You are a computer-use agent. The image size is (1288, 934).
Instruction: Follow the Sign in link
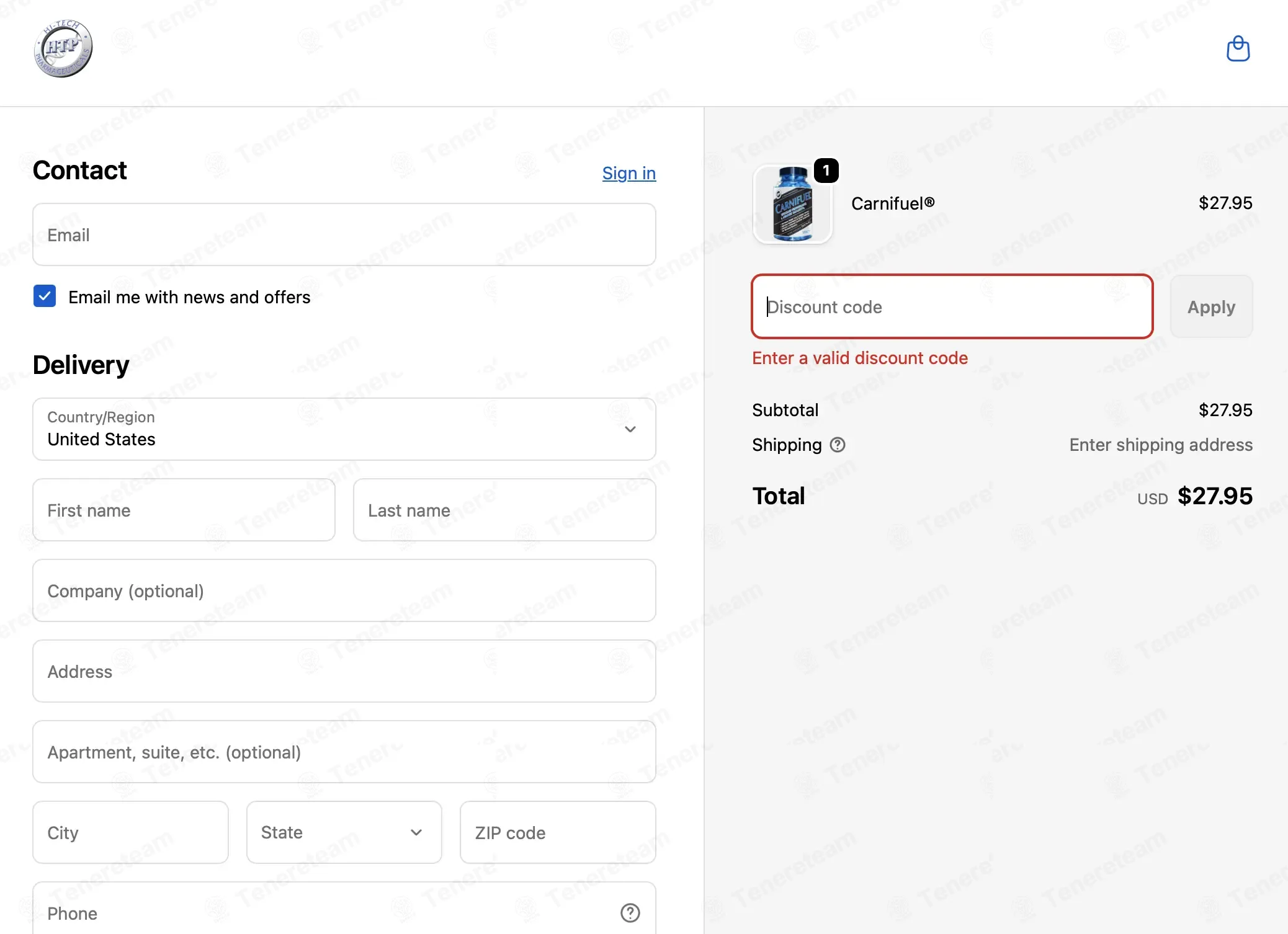[629, 173]
